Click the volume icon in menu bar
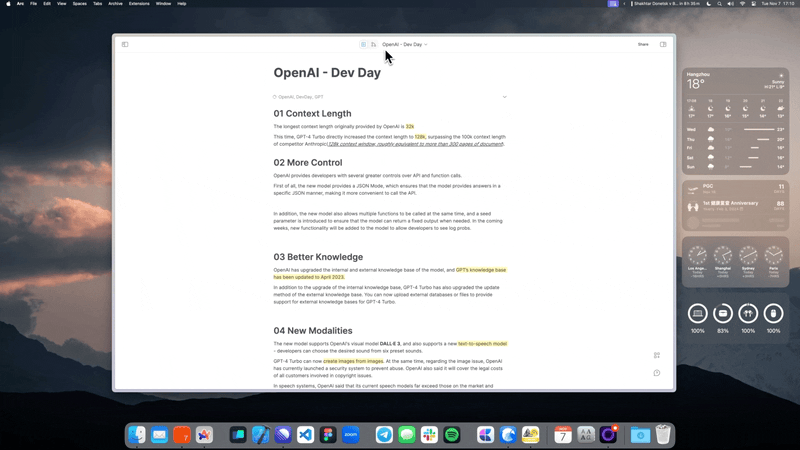The image size is (800, 450). click(x=731, y=4)
